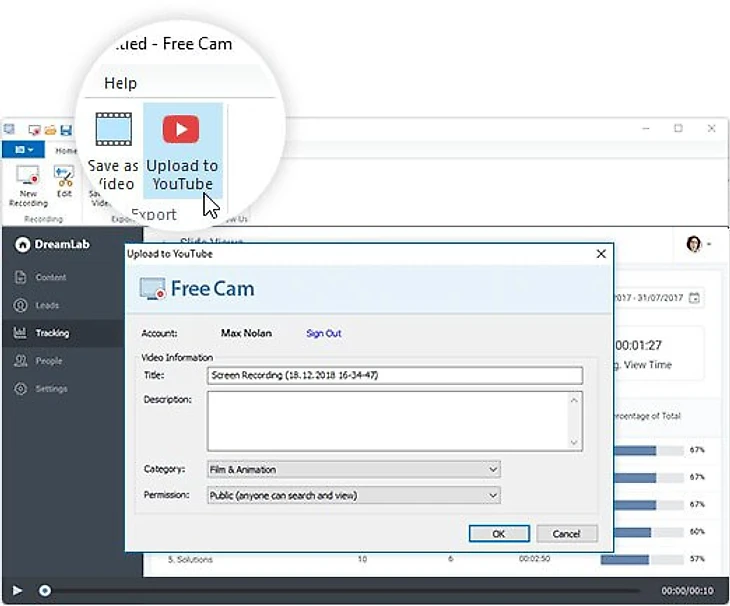The height and width of the screenshot is (606, 730).
Task: Click the calendar icon by the date range
Action: pos(695,298)
